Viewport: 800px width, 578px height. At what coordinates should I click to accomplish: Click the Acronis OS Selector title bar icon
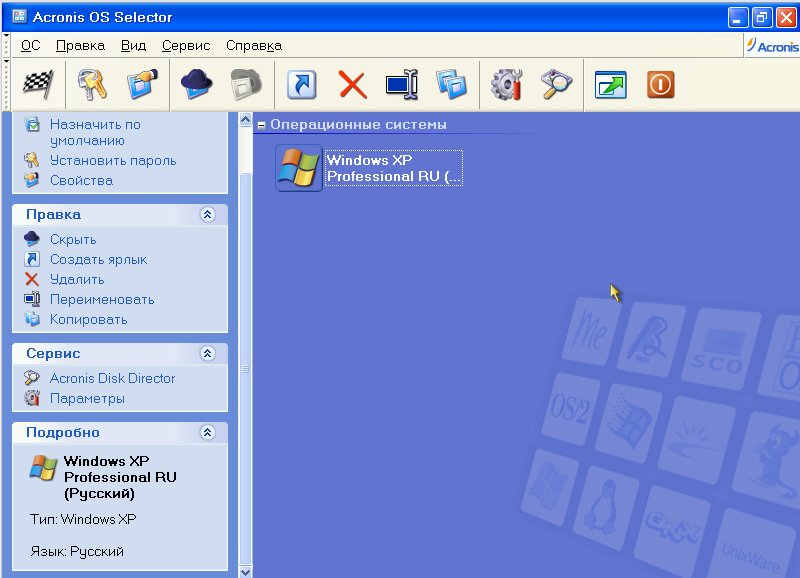pyautogui.click(x=19, y=16)
